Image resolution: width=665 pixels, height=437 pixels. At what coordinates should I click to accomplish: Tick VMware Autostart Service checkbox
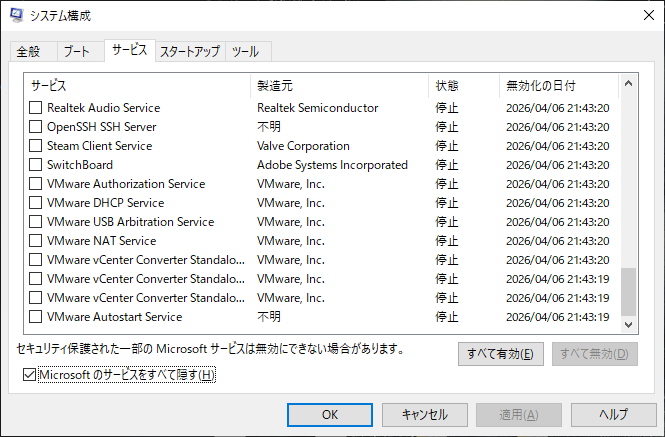tap(36, 317)
